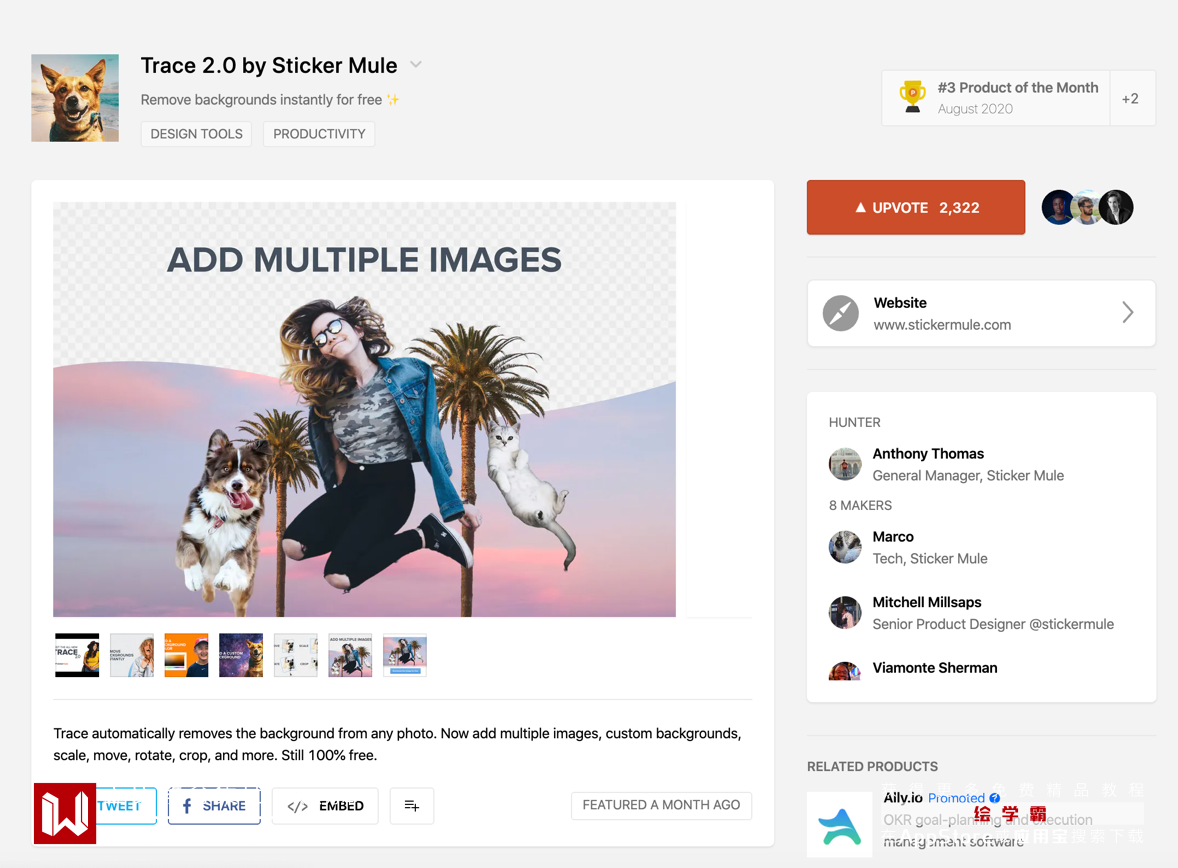This screenshot has height=868, width=1178.
Task: Expand the chevron next to the product title
Action: pyautogui.click(x=415, y=65)
